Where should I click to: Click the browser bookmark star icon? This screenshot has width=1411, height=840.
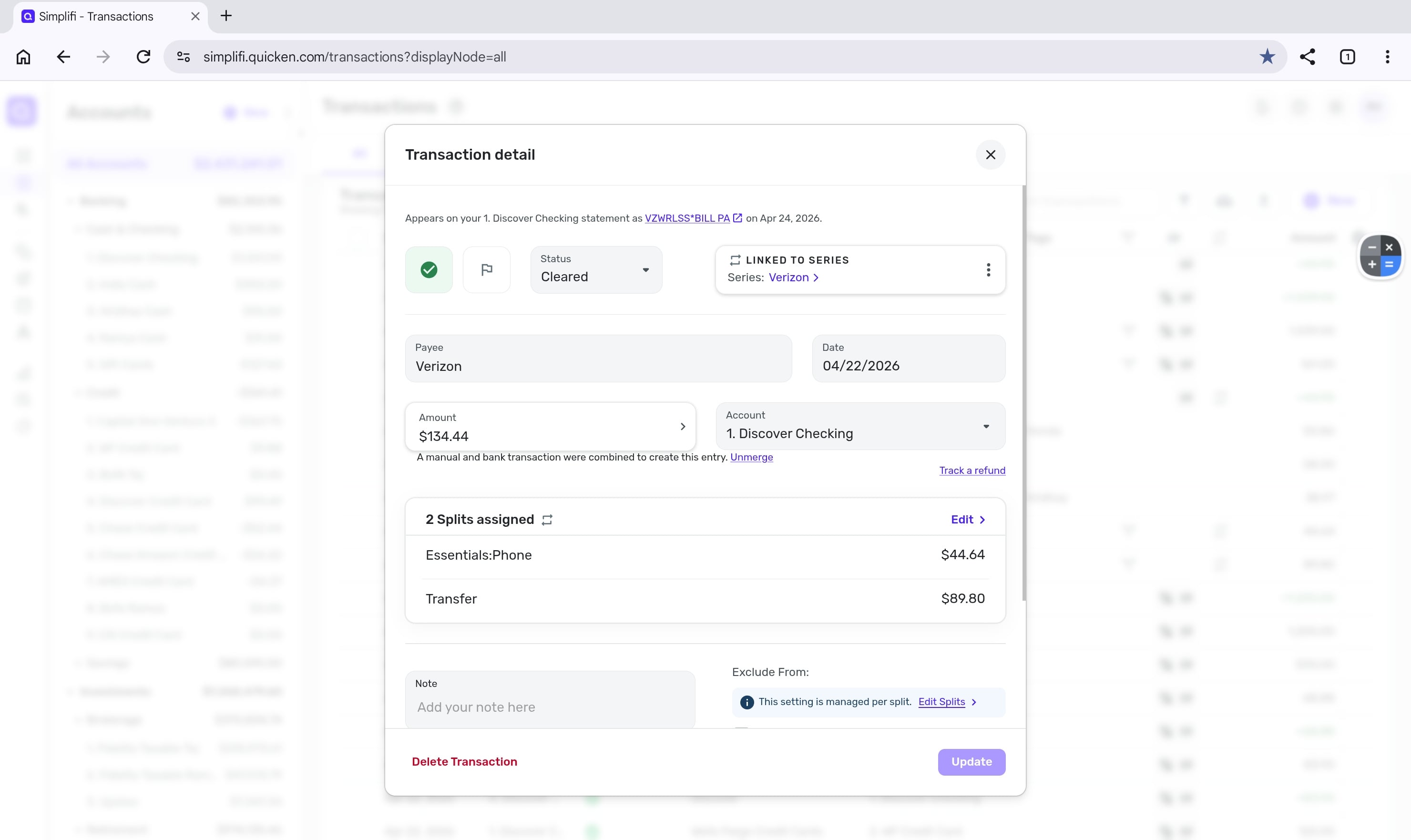[1267, 57]
